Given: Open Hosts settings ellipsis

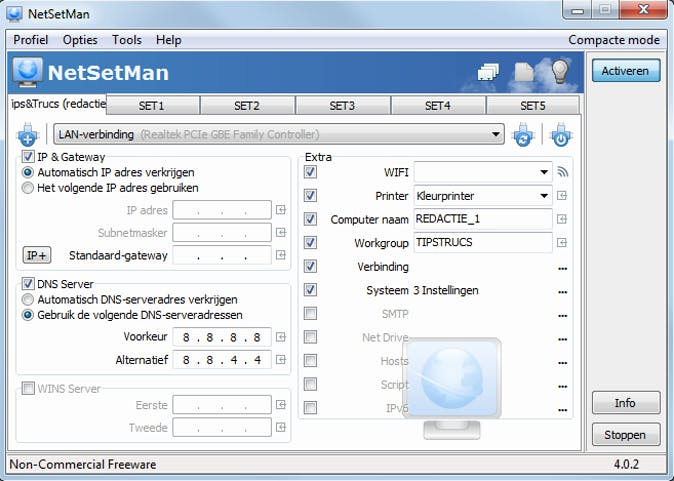Looking at the screenshot, I should coord(562,363).
